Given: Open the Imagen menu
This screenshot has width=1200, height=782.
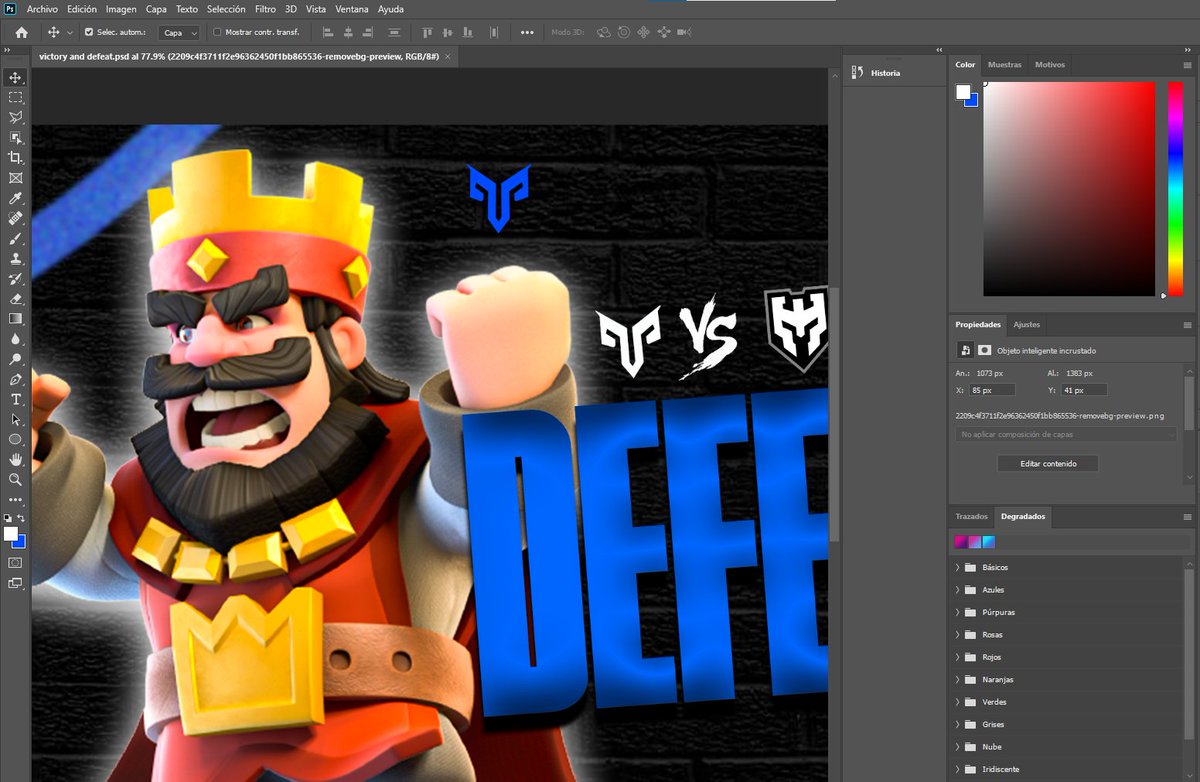Looking at the screenshot, I should (x=121, y=8).
